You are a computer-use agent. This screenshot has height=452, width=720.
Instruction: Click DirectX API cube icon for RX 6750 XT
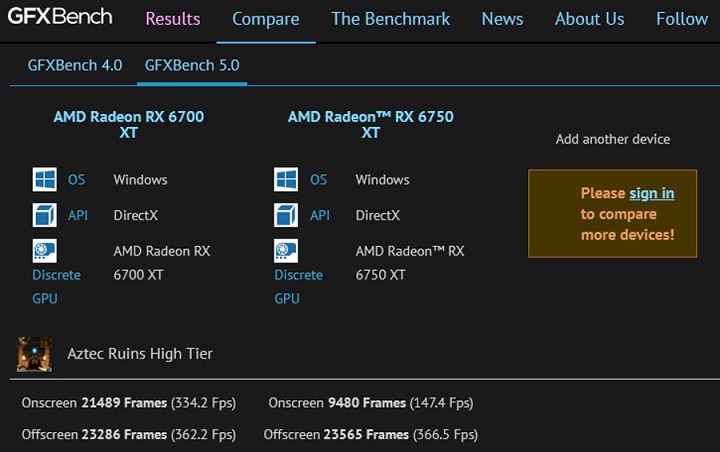point(286,215)
